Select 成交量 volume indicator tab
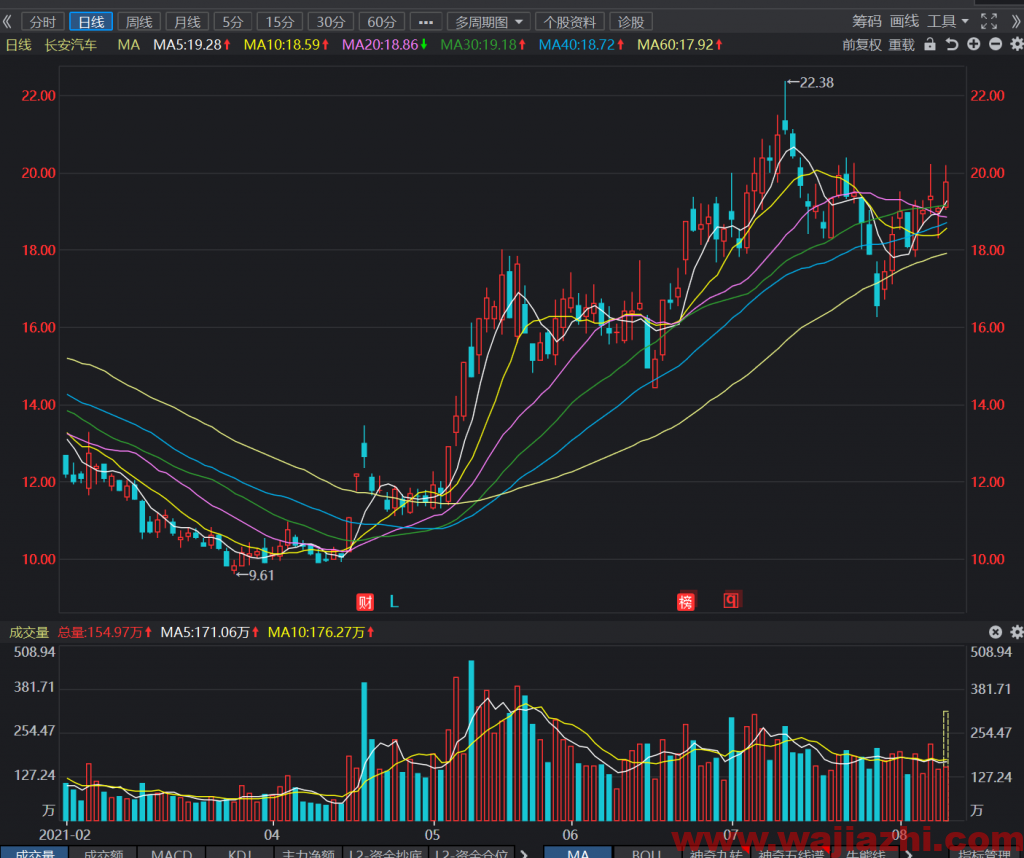 [x=34, y=852]
